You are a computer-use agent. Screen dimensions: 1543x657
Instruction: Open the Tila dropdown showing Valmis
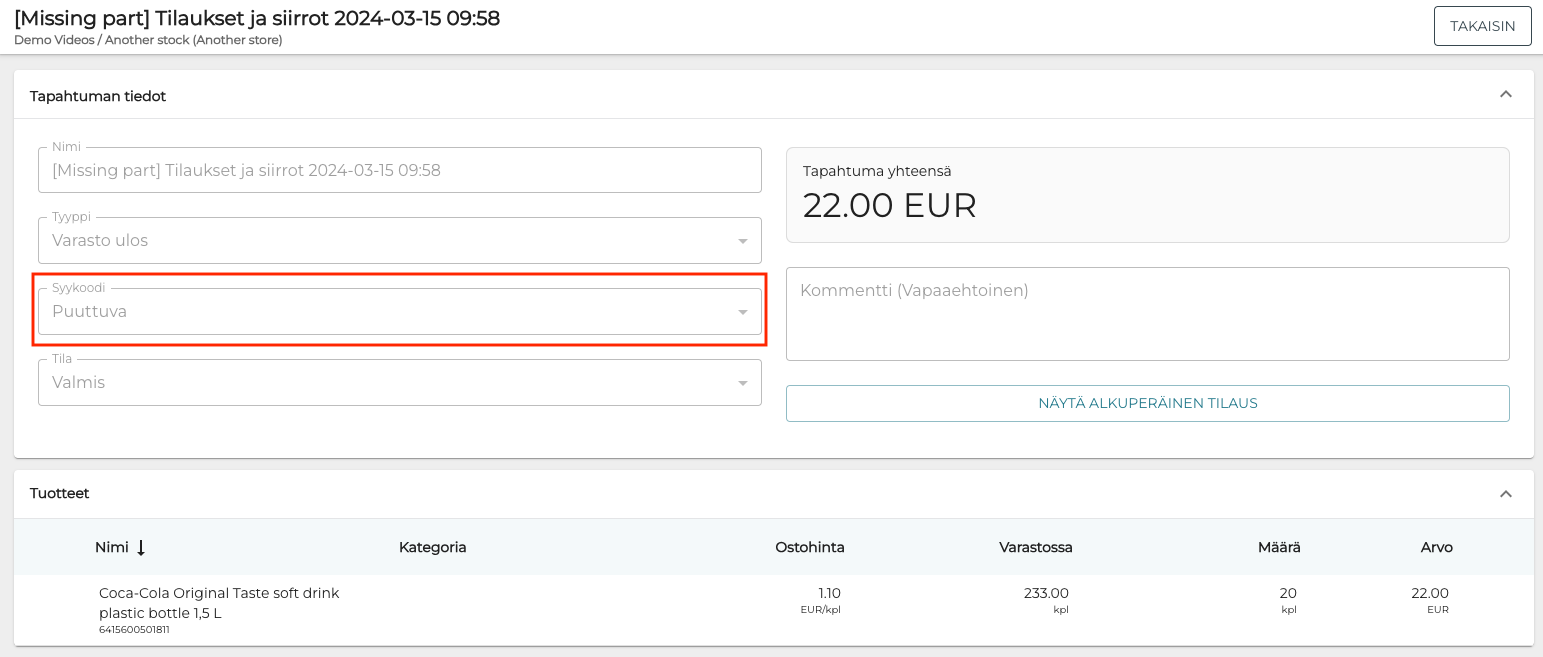click(399, 383)
